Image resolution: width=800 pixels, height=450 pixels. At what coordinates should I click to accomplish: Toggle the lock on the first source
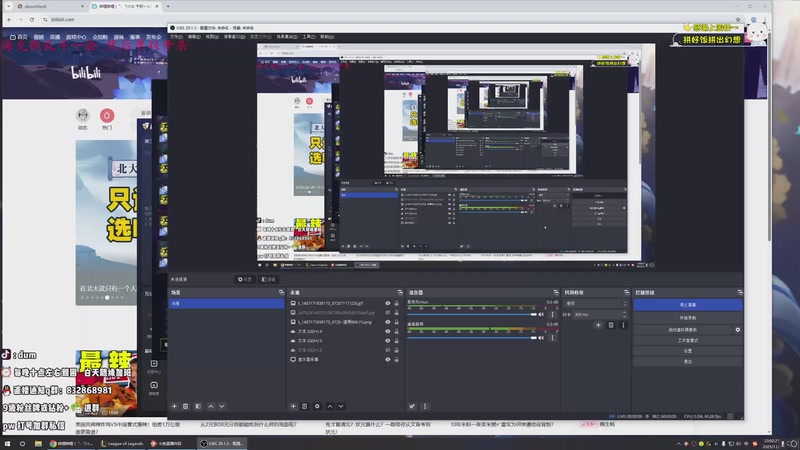tap(398, 302)
